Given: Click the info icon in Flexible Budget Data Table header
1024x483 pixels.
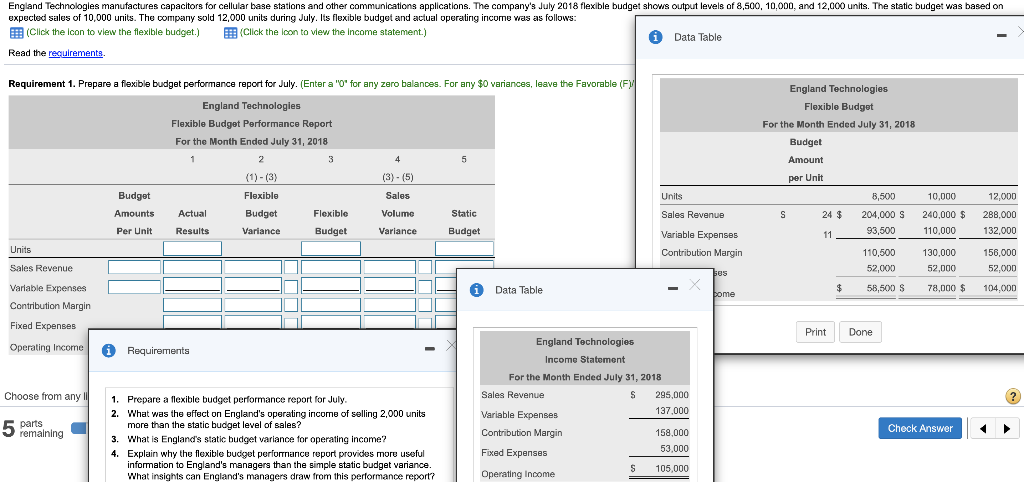Looking at the screenshot, I should click(656, 37).
